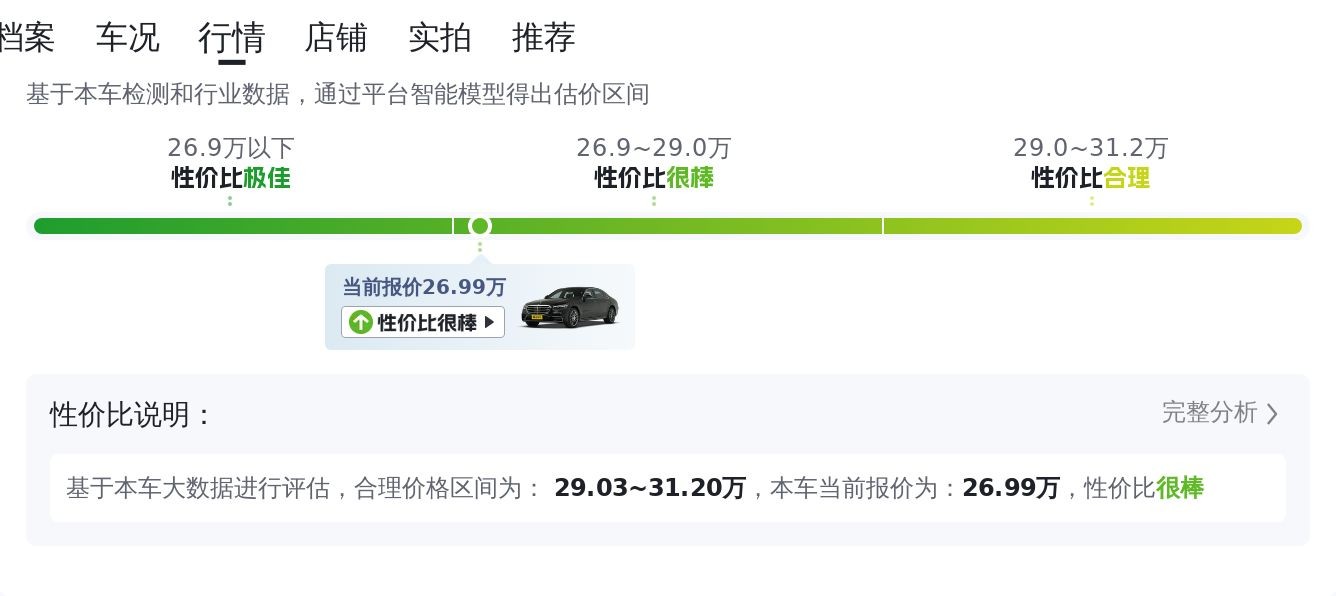Click the circular marker on the price bar
The width and height of the screenshot is (1336, 596).
pyautogui.click(x=480, y=226)
